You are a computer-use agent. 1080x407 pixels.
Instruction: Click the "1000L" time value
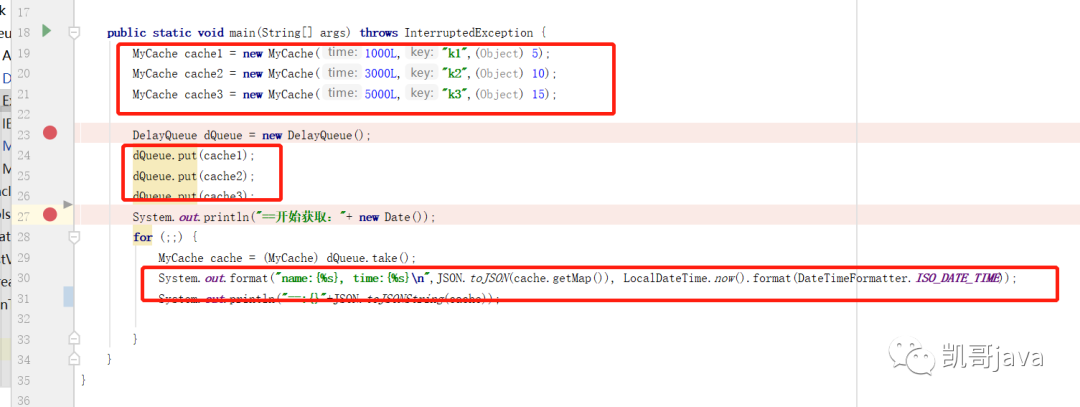tap(380, 54)
